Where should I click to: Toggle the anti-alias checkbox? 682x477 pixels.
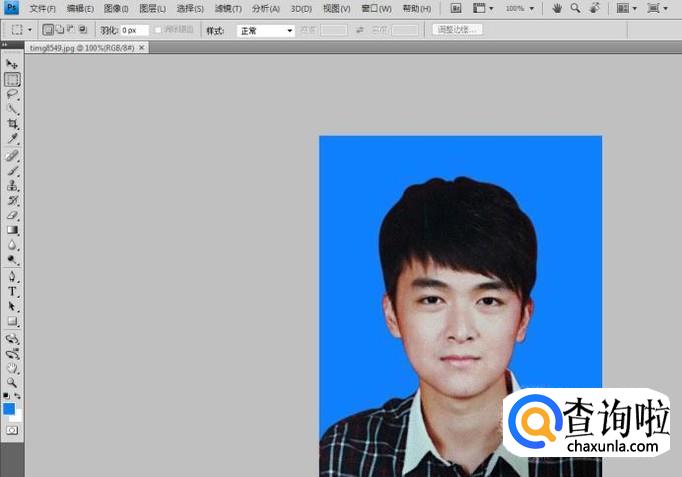click(158, 30)
